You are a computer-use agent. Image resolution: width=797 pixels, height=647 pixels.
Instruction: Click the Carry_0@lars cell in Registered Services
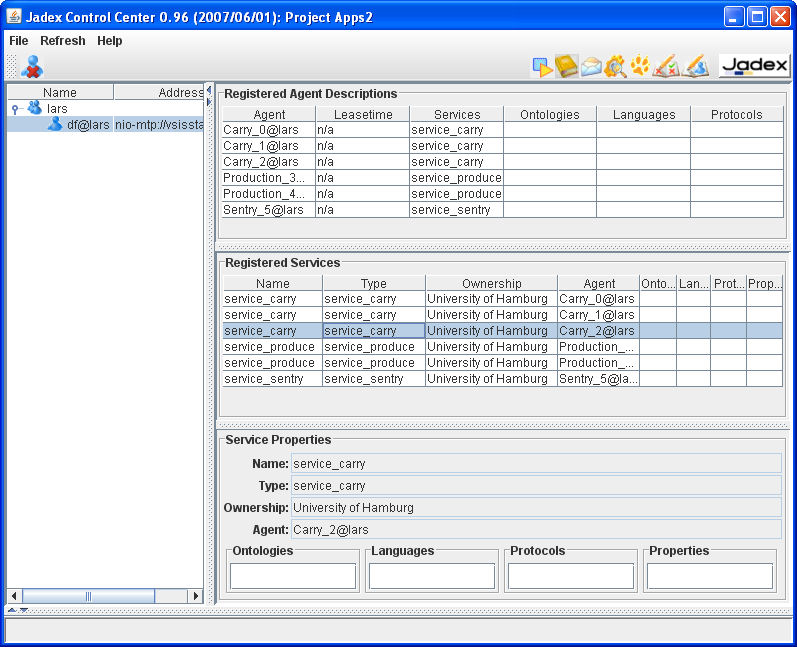(x=598, y=299)
